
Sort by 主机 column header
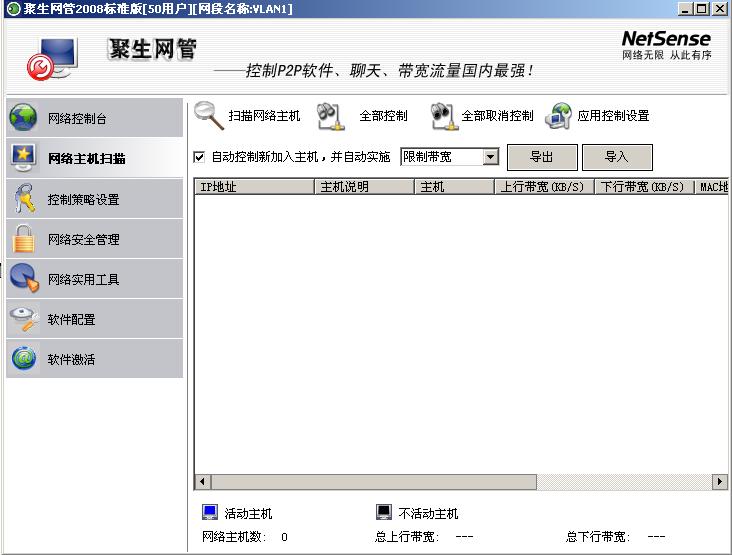pyautogui.click(x=454, y=187)
